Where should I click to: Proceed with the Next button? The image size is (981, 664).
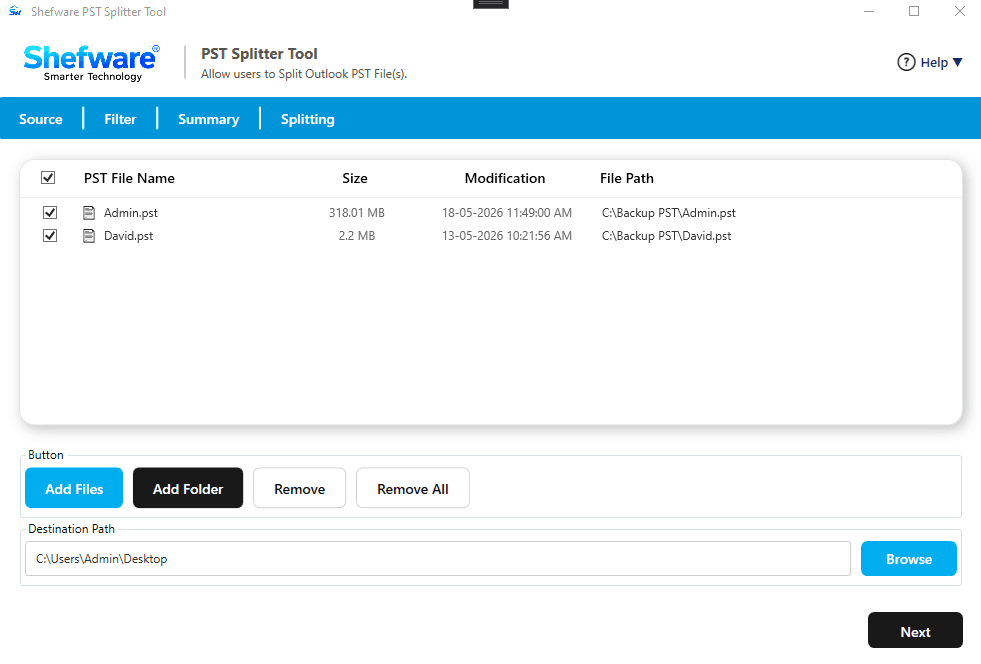click(x=915, y=631)
